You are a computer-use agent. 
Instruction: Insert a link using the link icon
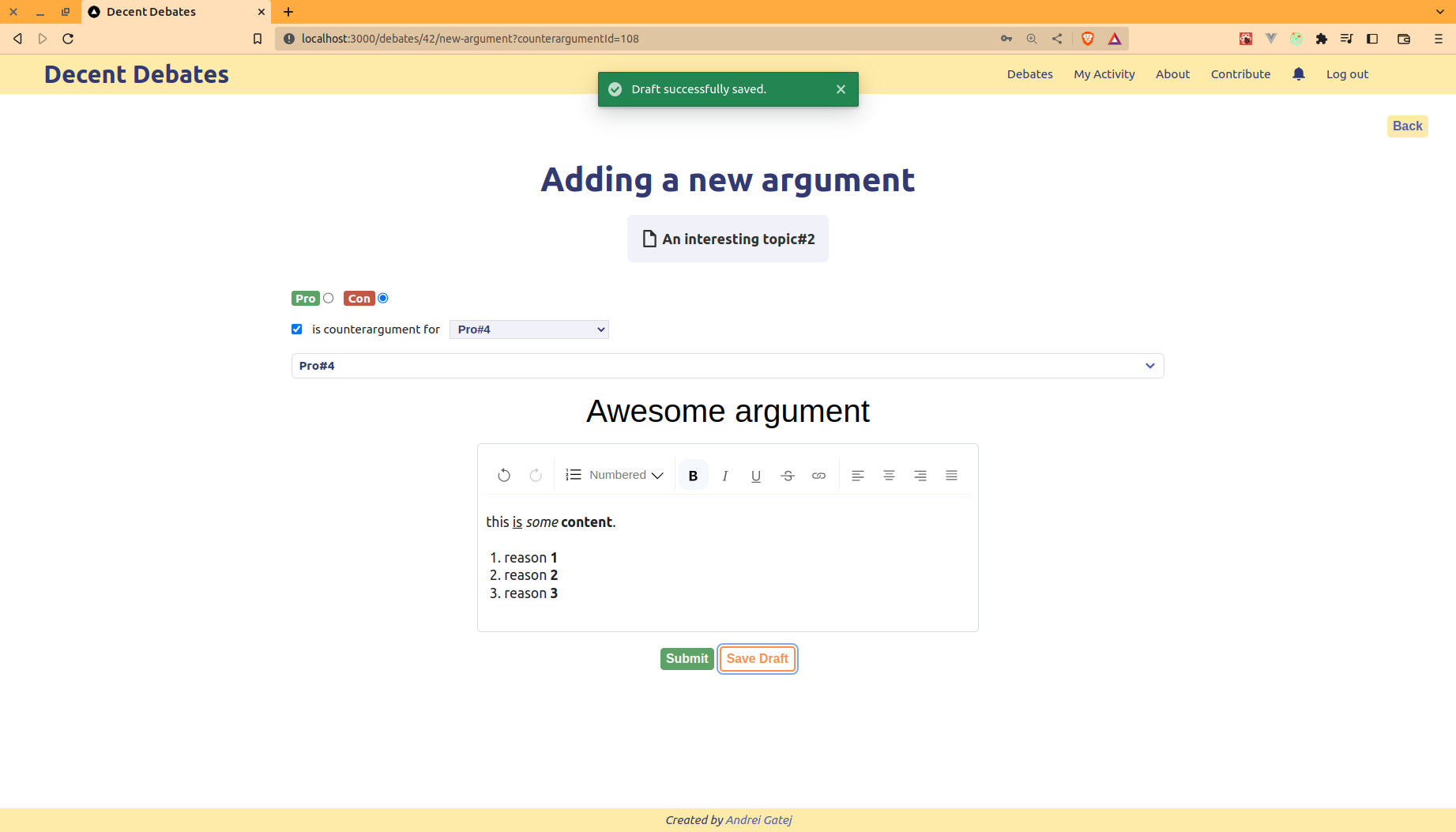(x=818, y=475)
